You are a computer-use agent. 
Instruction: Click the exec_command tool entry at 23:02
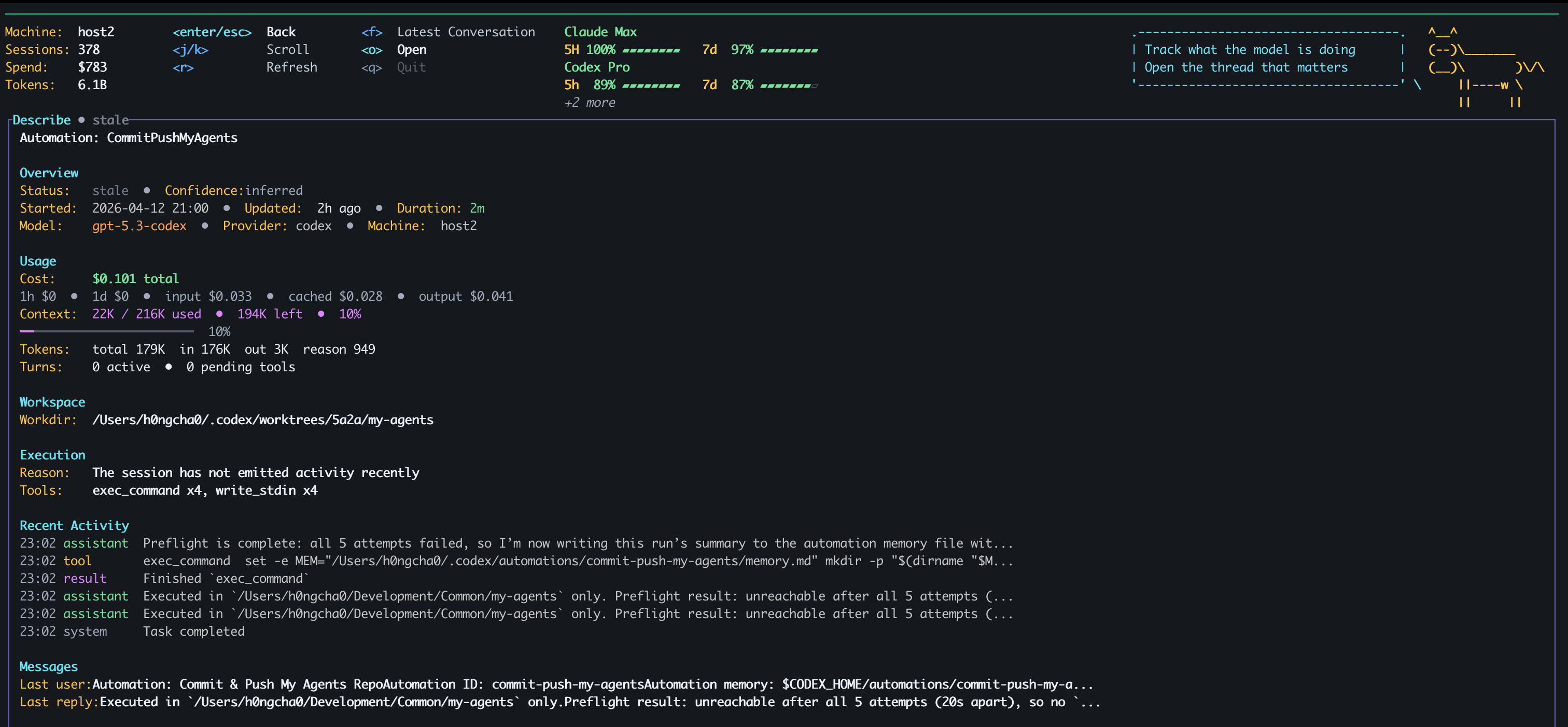pos(186,561)
